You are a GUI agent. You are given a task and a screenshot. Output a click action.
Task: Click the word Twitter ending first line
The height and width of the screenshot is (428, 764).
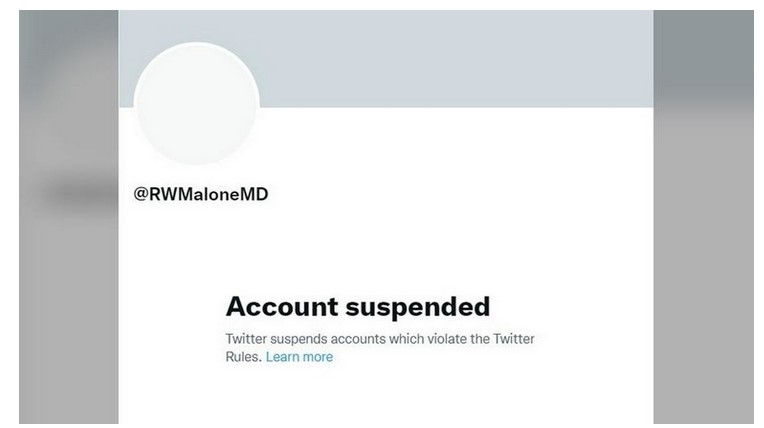point(514,339)
